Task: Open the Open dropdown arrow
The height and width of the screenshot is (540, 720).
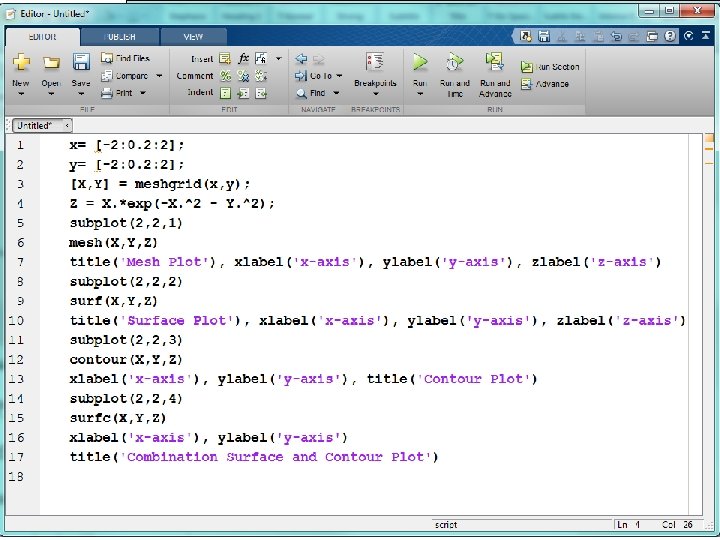Action: coord(51,94)
